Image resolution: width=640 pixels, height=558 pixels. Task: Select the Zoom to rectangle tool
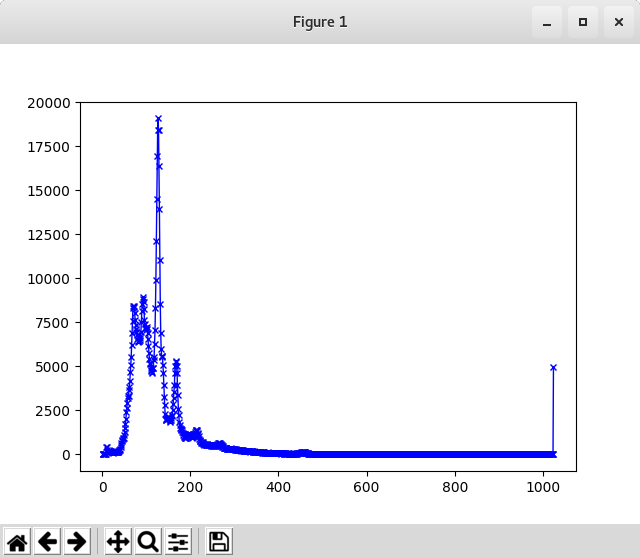pos(148,541)
